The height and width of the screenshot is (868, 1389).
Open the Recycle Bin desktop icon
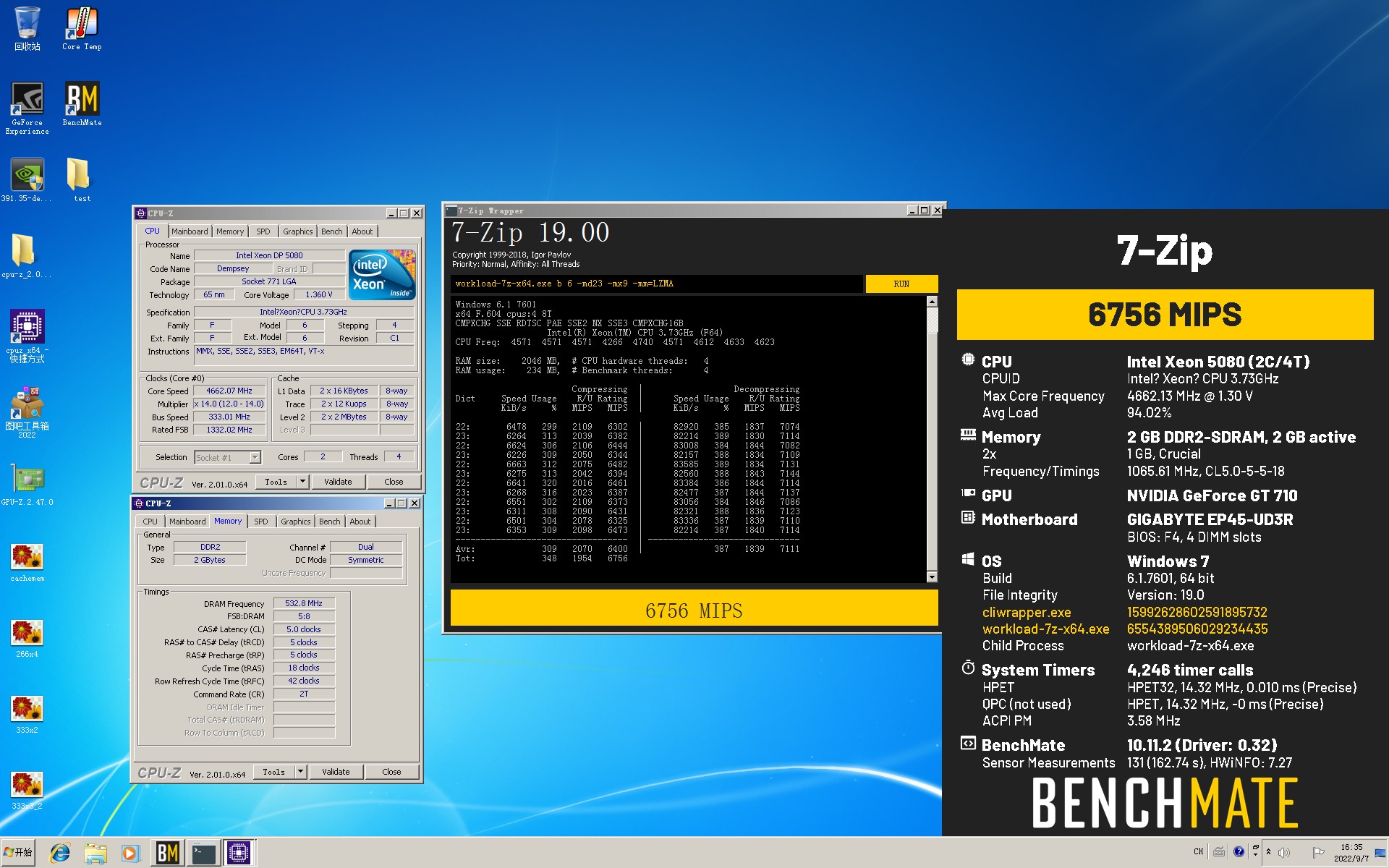click(27, 29)
